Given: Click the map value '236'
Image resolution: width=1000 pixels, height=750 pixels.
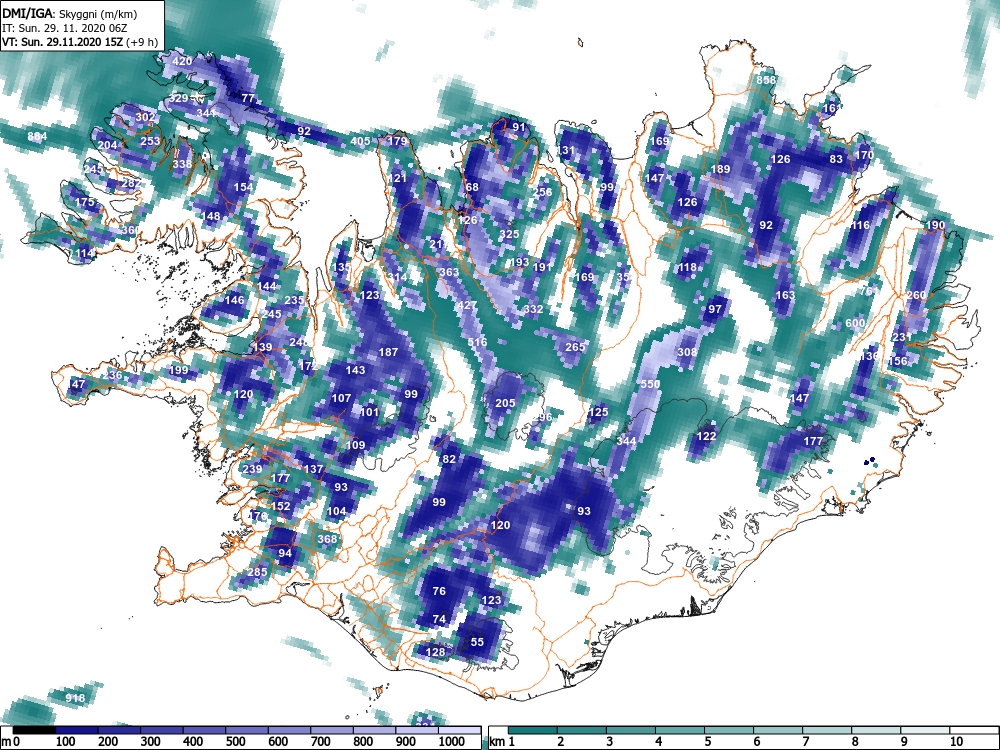Looking at the screenshot, I should pos(112,375).
